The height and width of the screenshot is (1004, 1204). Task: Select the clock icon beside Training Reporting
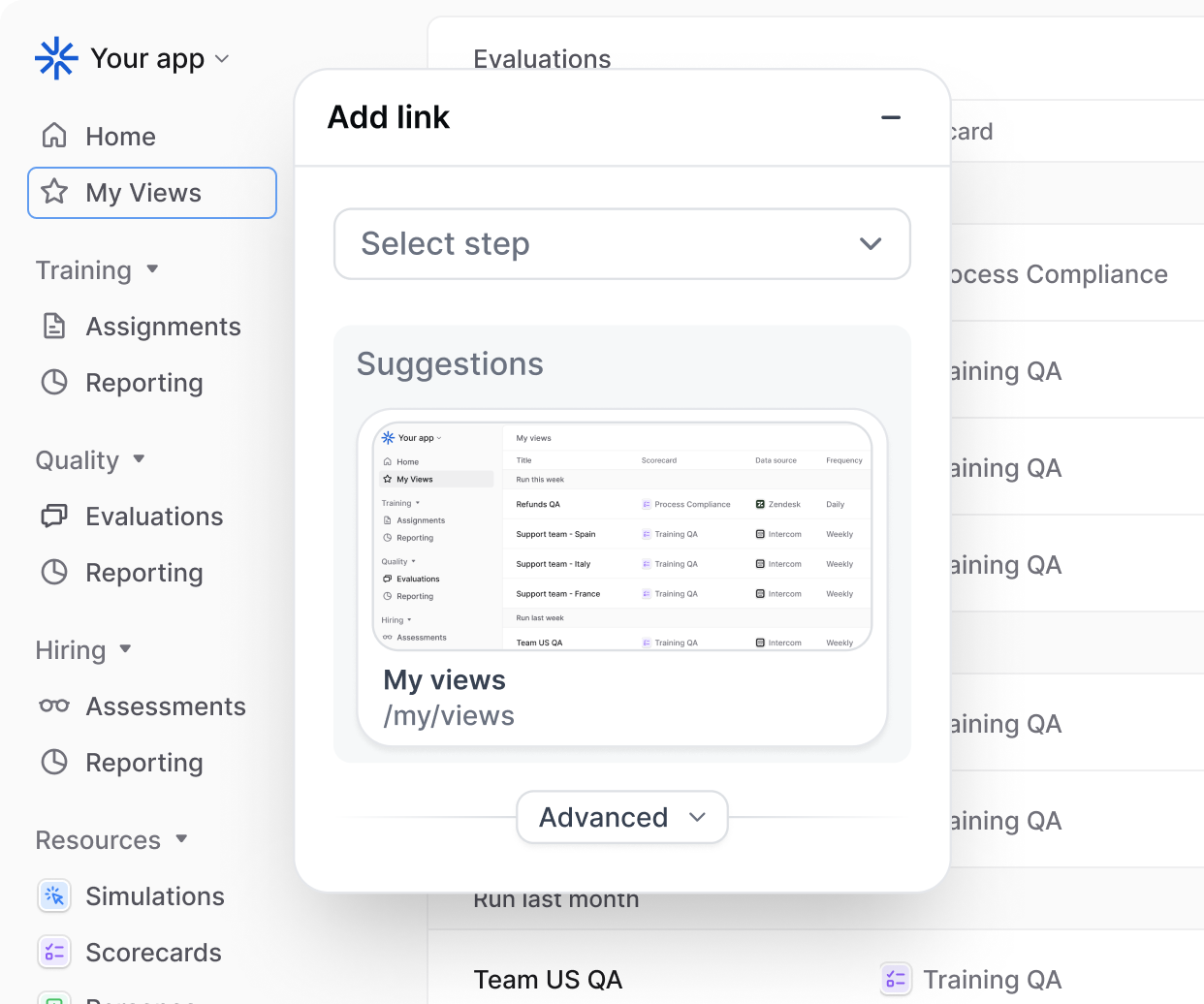(x=54, y=382)
